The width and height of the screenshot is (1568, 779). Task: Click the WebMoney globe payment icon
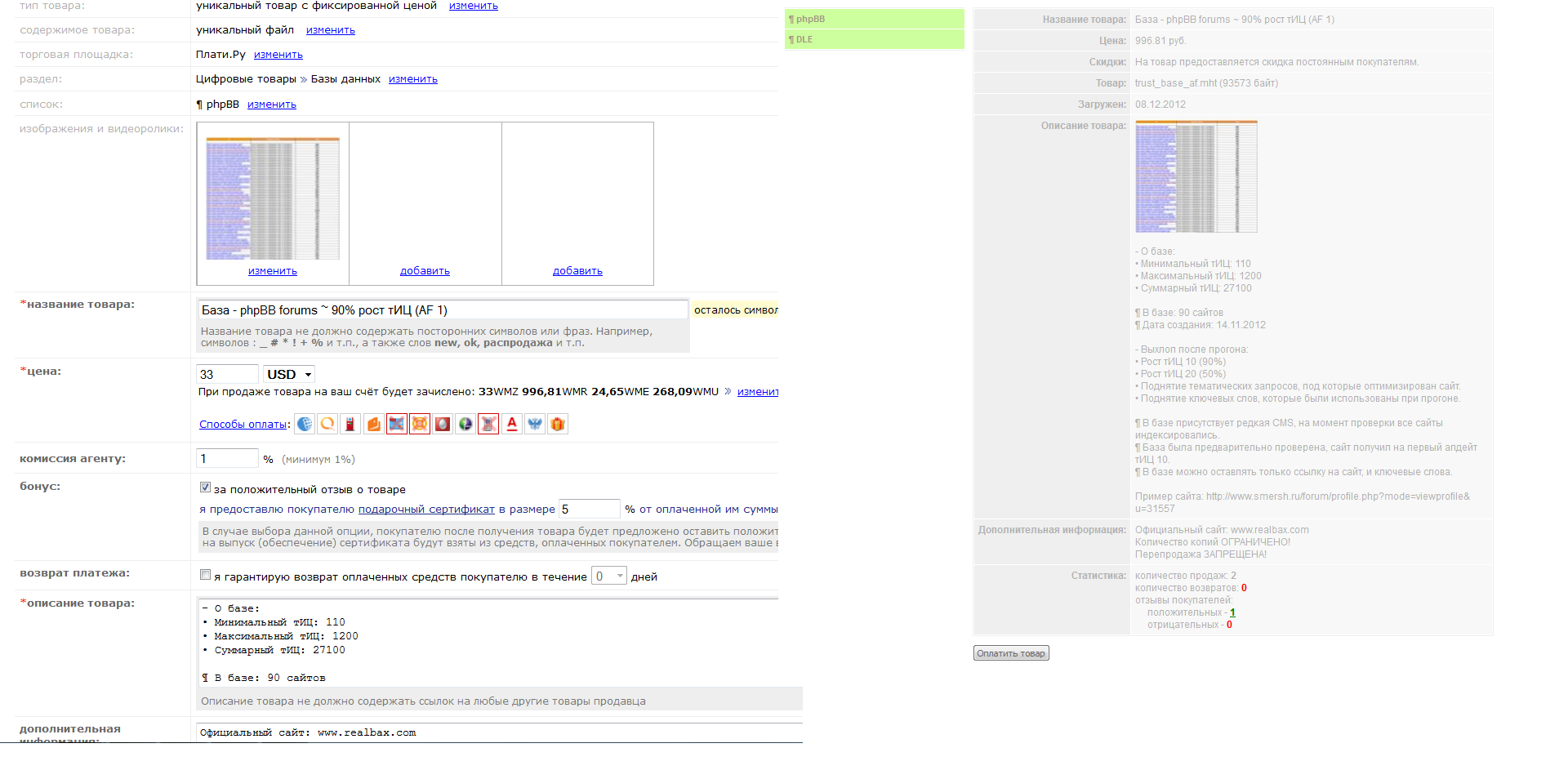click(x=305, y=424)
